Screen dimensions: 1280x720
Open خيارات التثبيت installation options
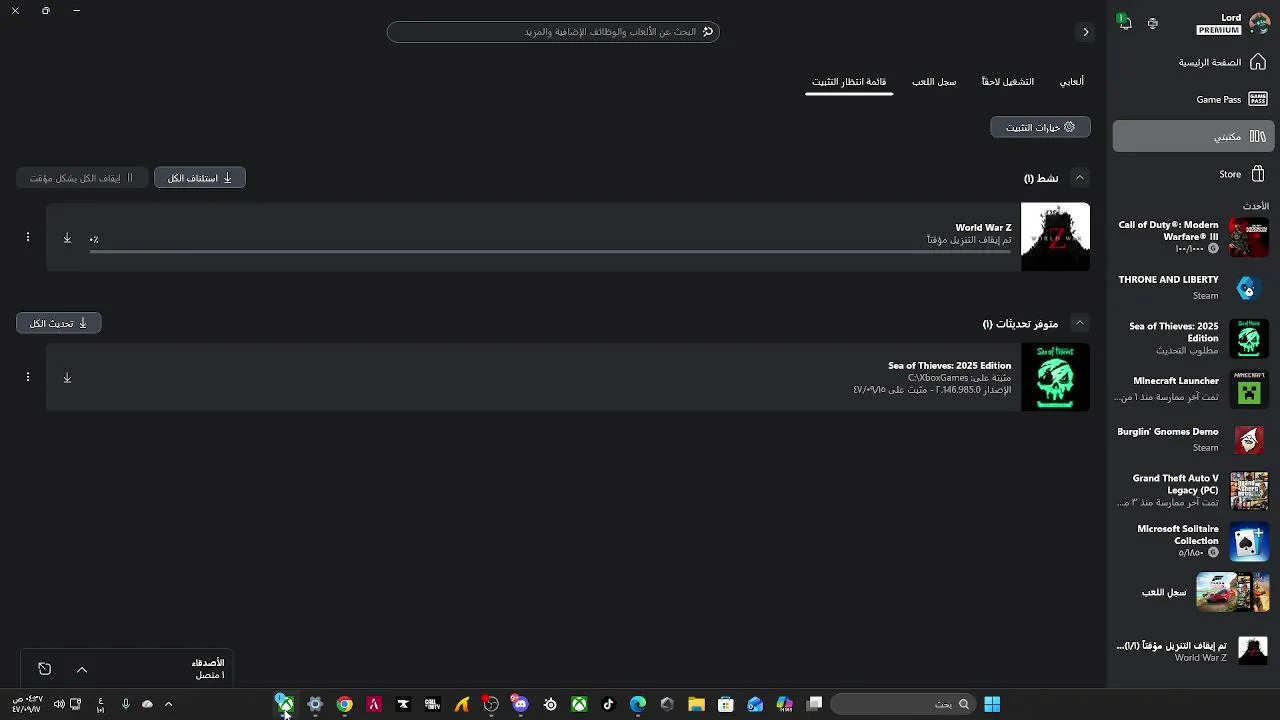point(1040,127)
